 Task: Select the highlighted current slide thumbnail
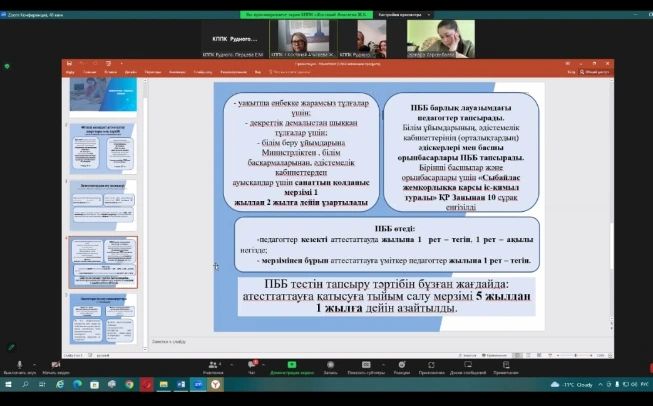point(103,262)
